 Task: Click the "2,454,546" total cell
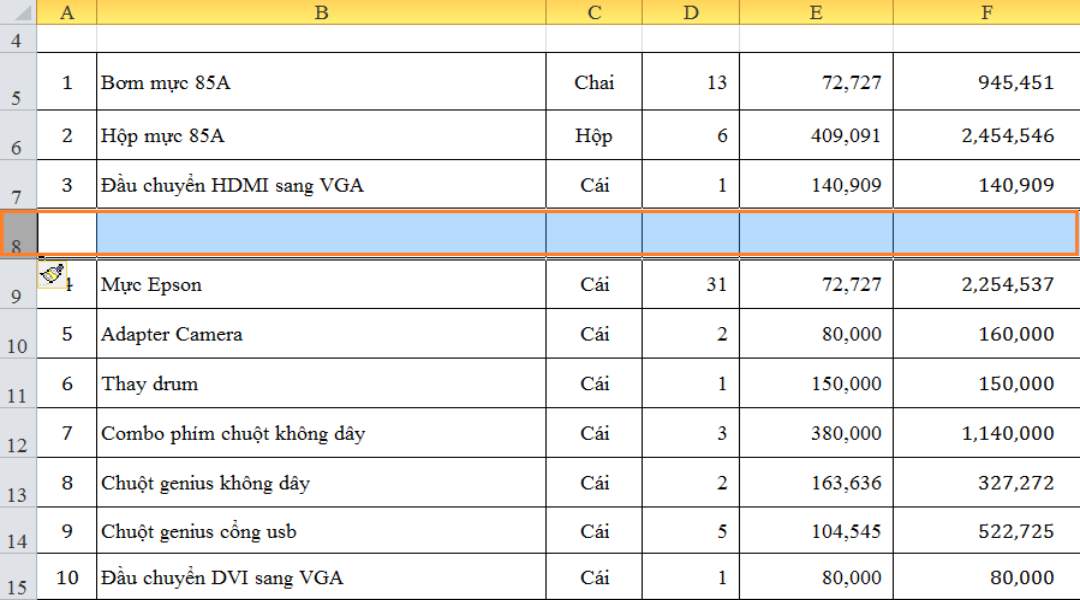pyautogui.click(x=986, y=135)
